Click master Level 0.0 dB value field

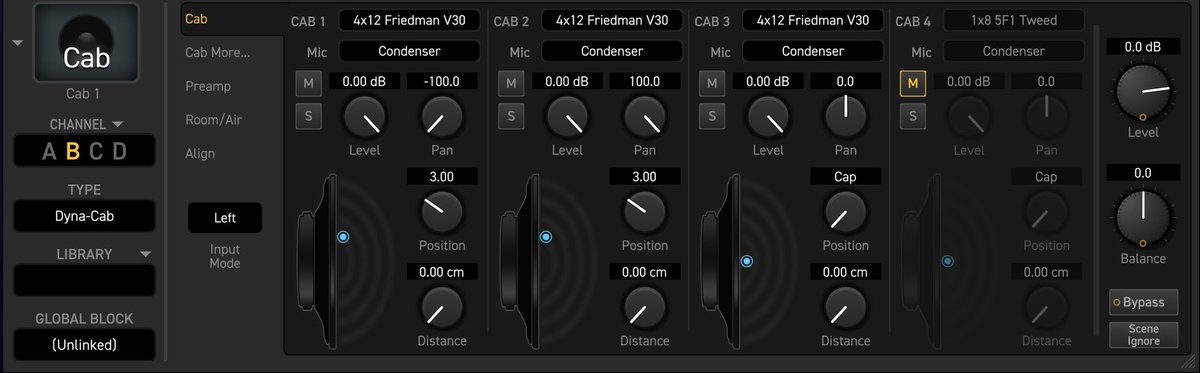point(1142,47)
